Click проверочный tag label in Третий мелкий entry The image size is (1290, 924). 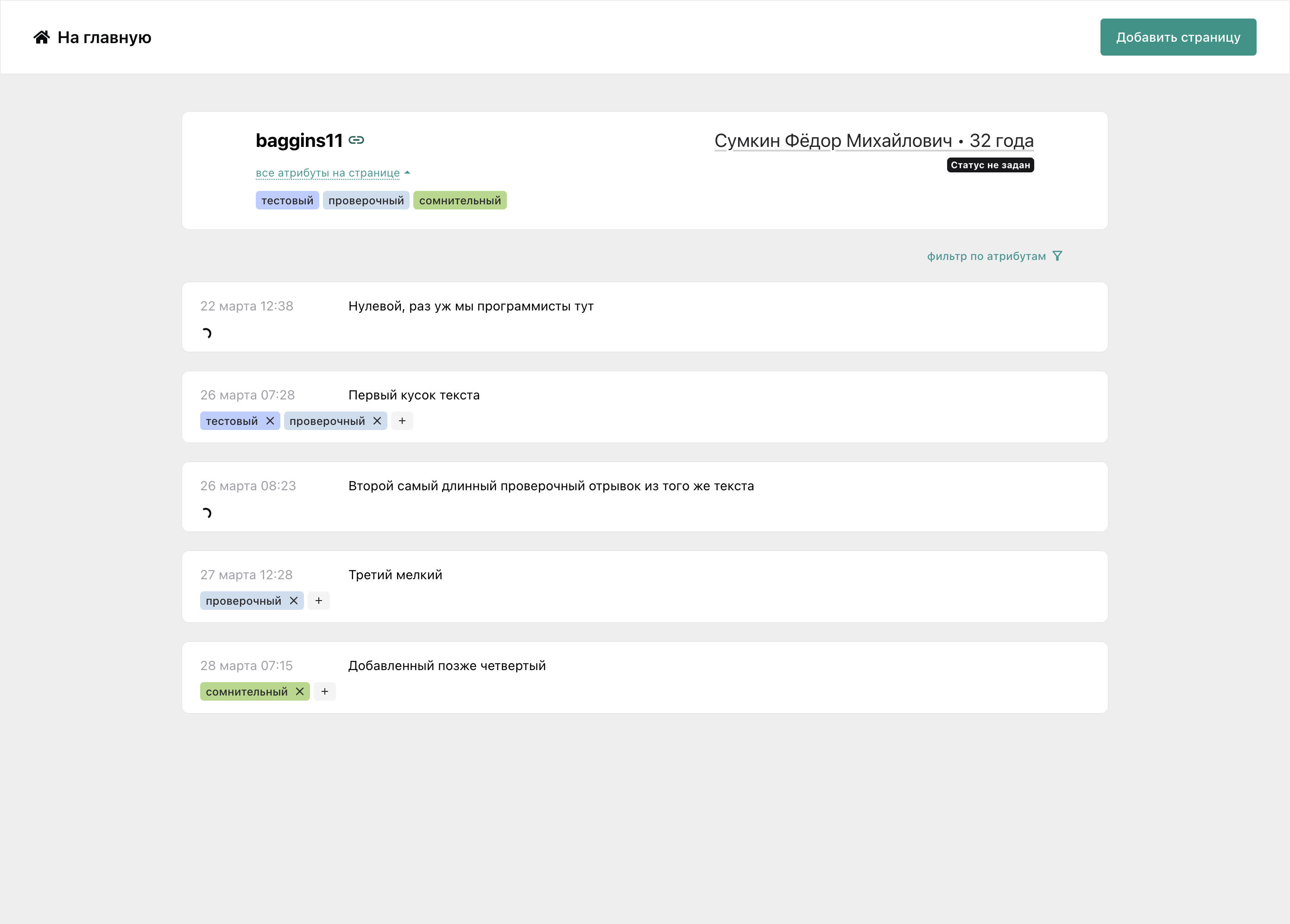(x=243, y=601)
